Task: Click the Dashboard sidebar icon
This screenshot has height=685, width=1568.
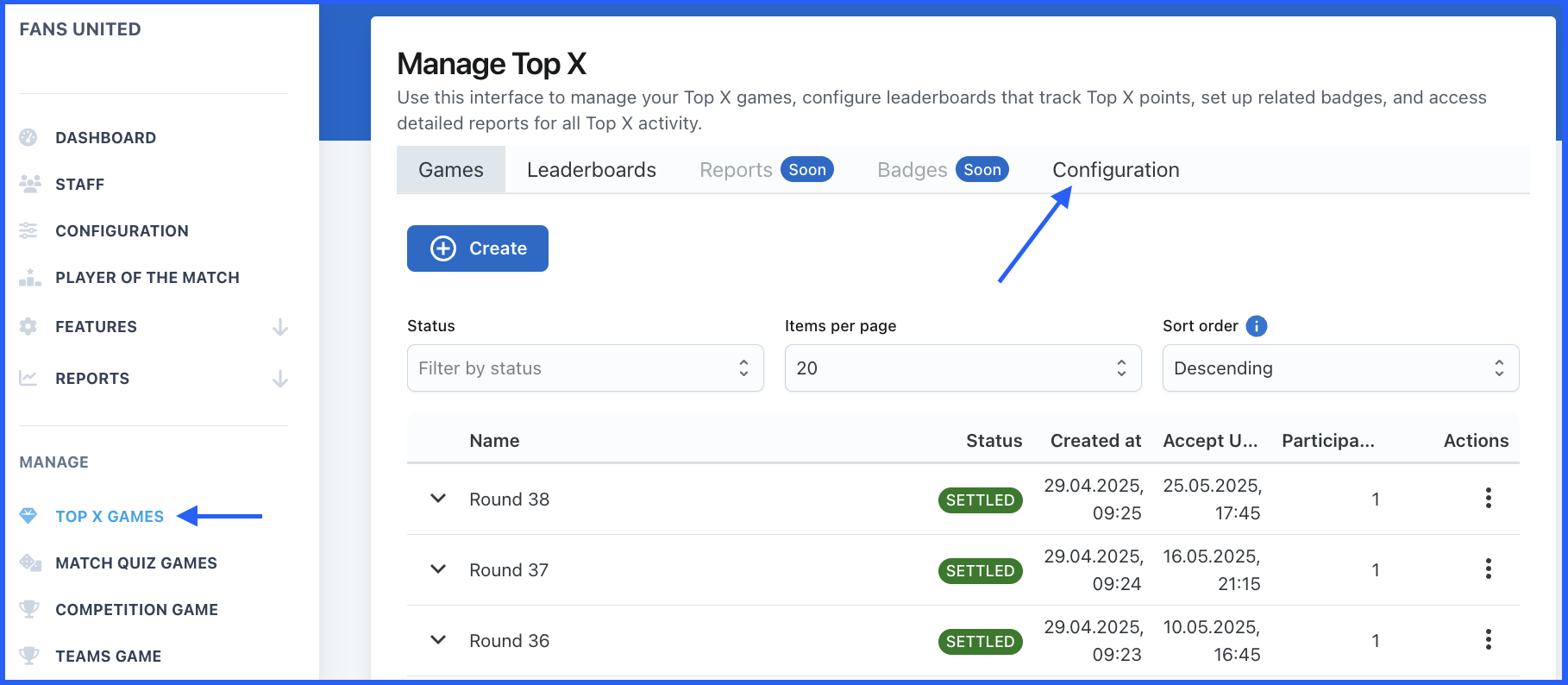Action: (28, 137)
